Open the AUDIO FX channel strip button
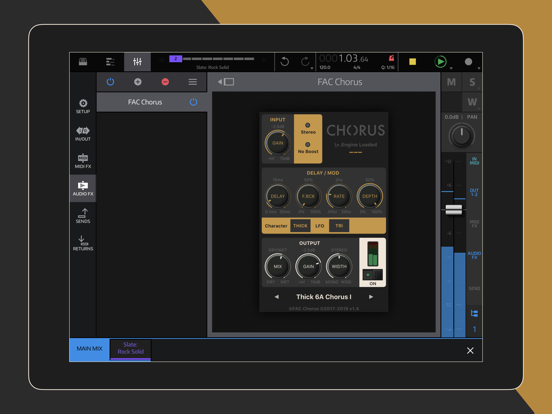The image size is (552, 414). 474,255
